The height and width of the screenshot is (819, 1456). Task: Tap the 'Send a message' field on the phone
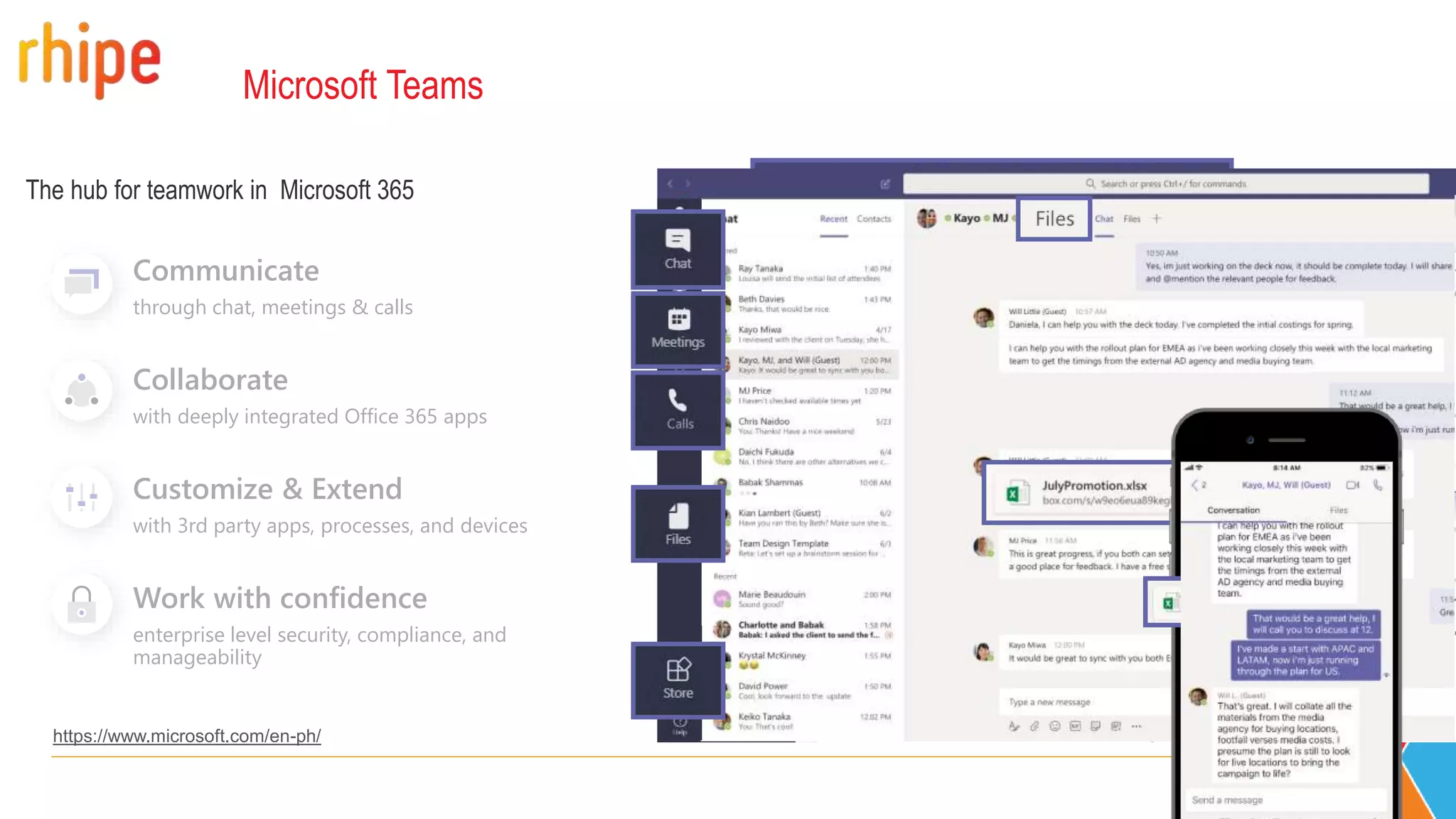pos(1286,800)
